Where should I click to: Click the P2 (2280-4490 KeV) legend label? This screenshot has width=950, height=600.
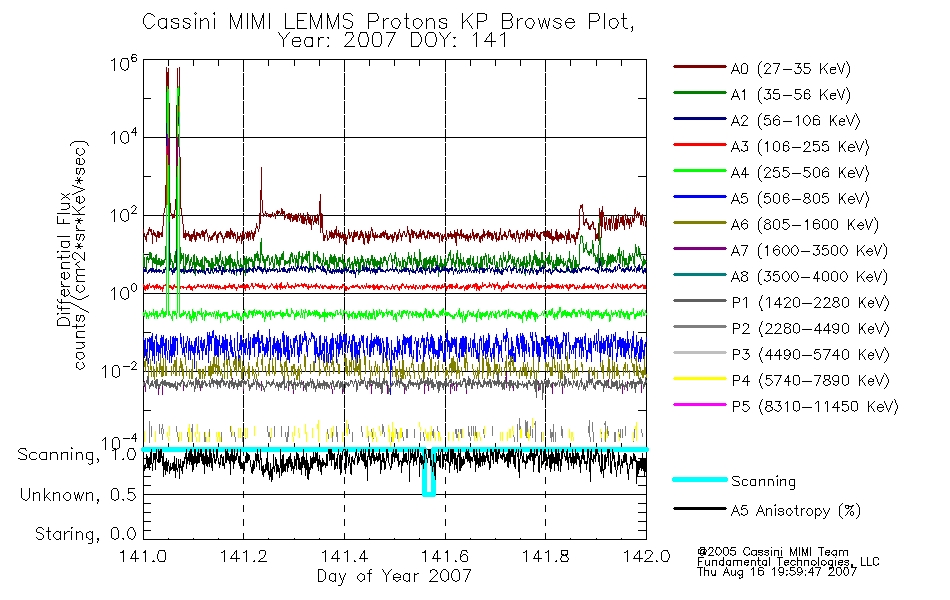tap(810, 328)
